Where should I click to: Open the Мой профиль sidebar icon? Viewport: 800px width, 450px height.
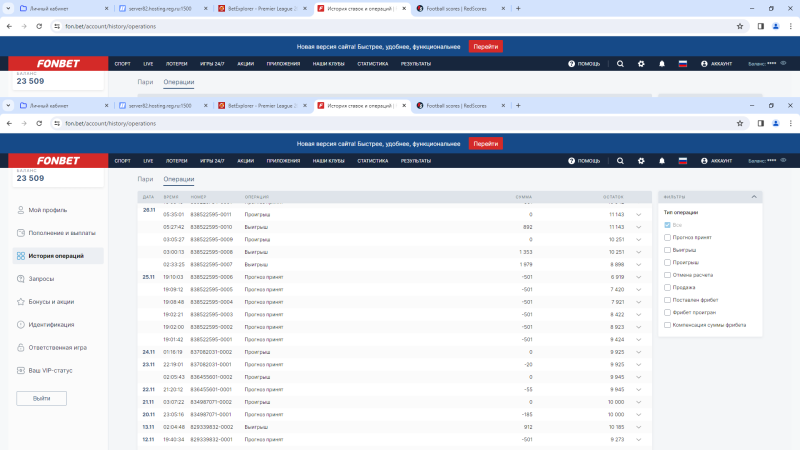20,210
